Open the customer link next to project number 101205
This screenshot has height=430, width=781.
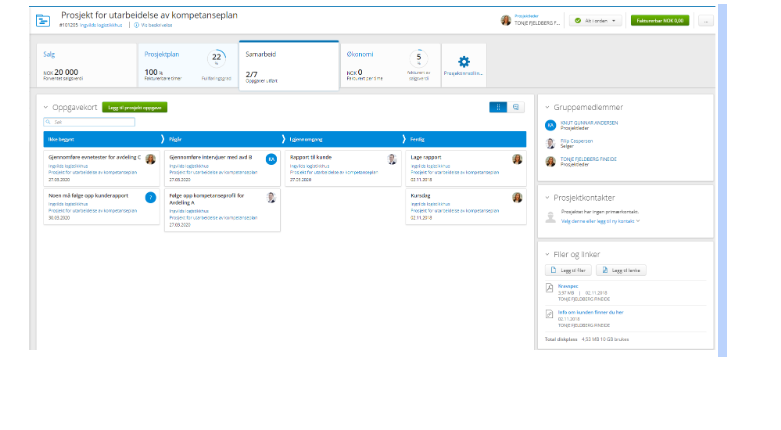101,25
